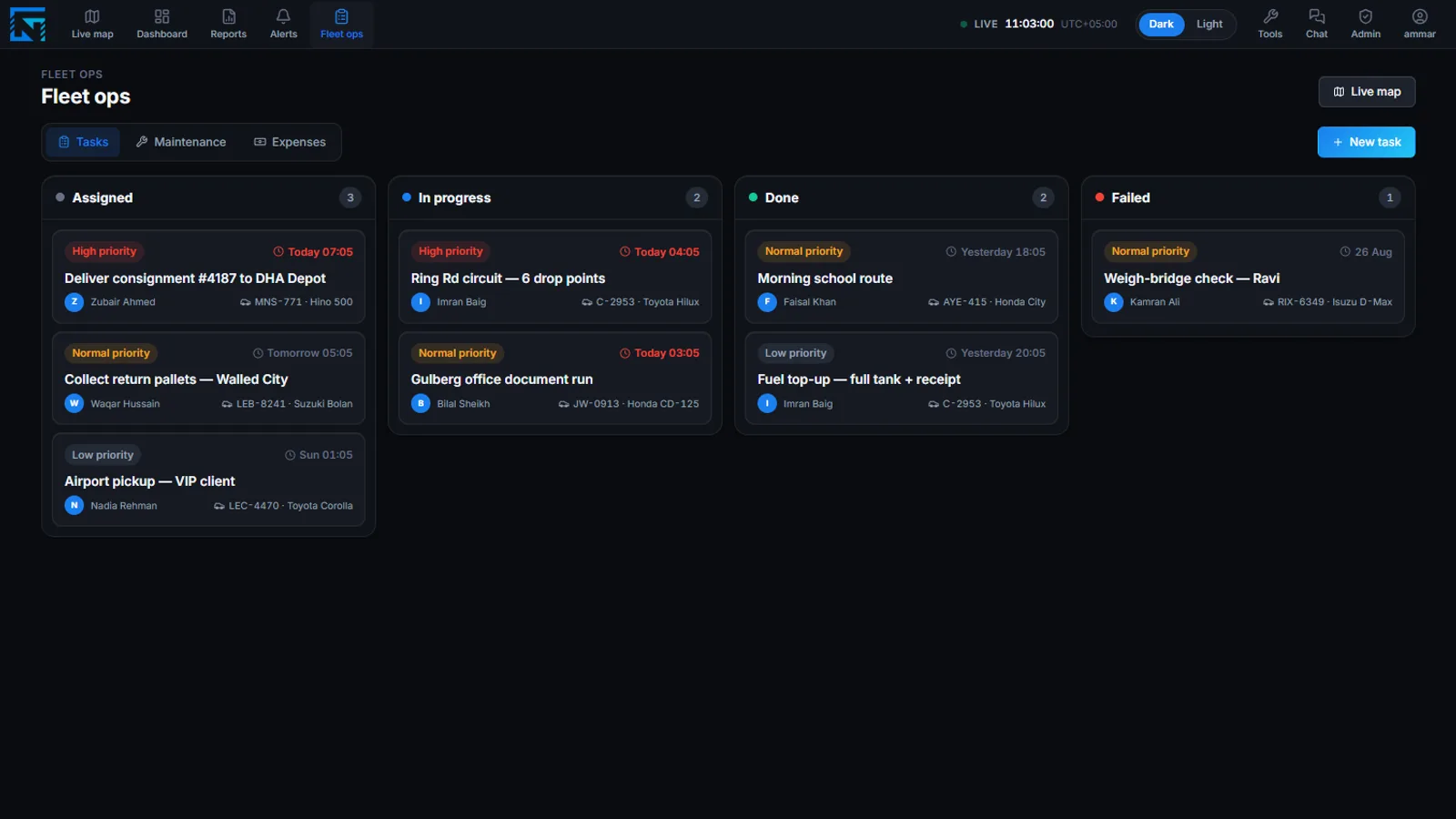Click the Low priority tag on Airport pickup

103,455
